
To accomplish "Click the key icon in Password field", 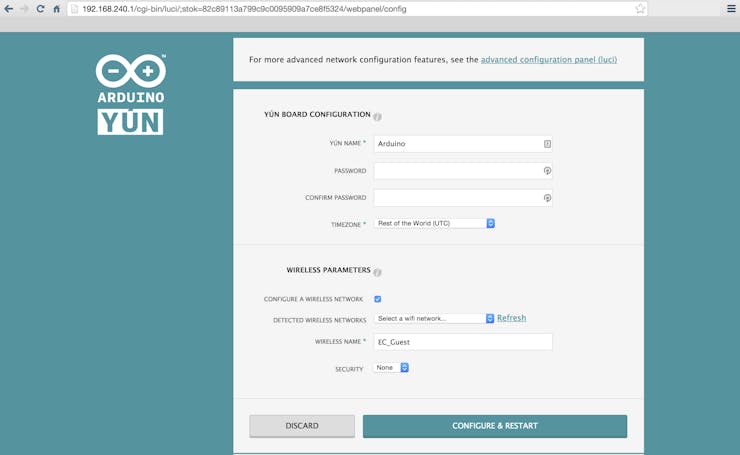I will click(547, 171).
